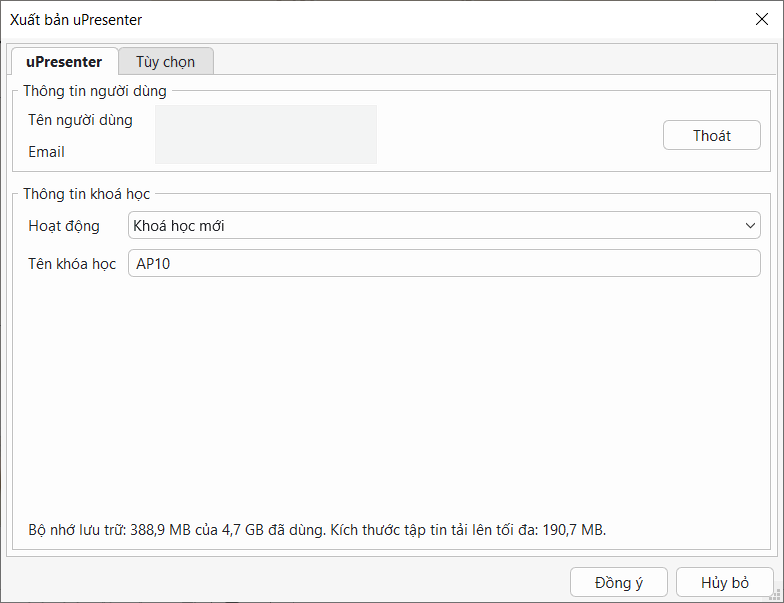
Task: Click the Thông tin người dùng group title
Action: tap(95, 91)
